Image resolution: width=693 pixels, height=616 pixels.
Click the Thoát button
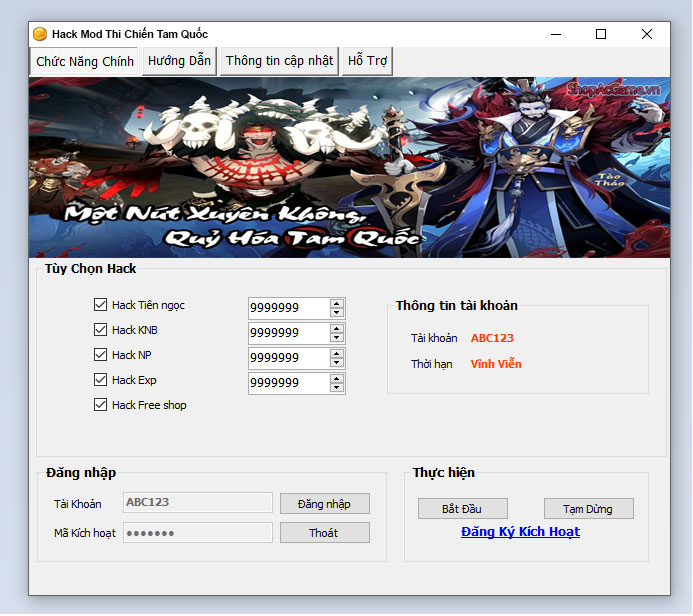[x=324, y=533]
